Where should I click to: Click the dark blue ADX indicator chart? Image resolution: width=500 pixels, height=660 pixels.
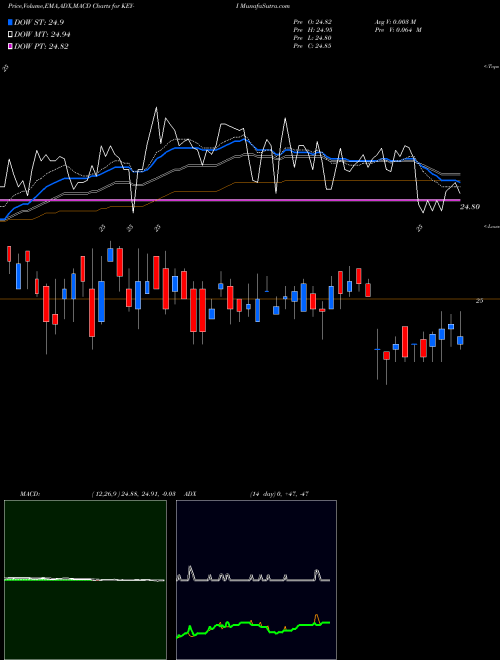coord(256,580)
